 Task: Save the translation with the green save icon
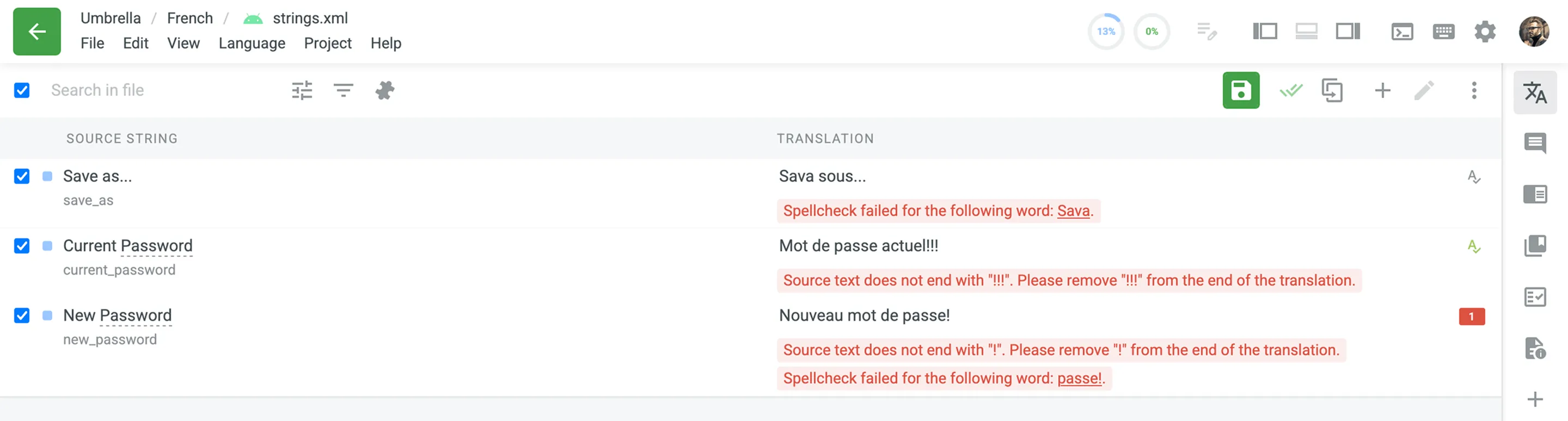1242,90
